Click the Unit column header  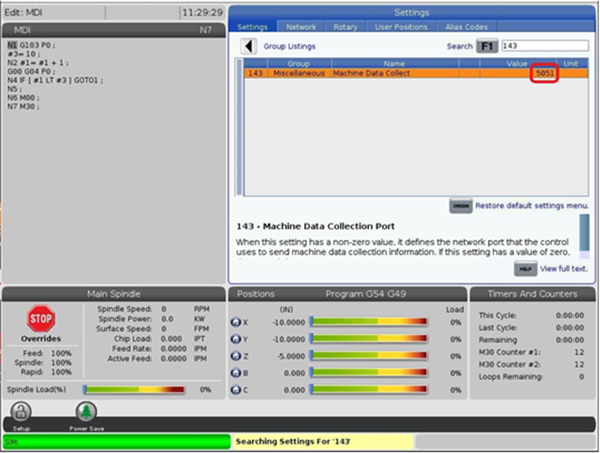click(x=571, y=64)
